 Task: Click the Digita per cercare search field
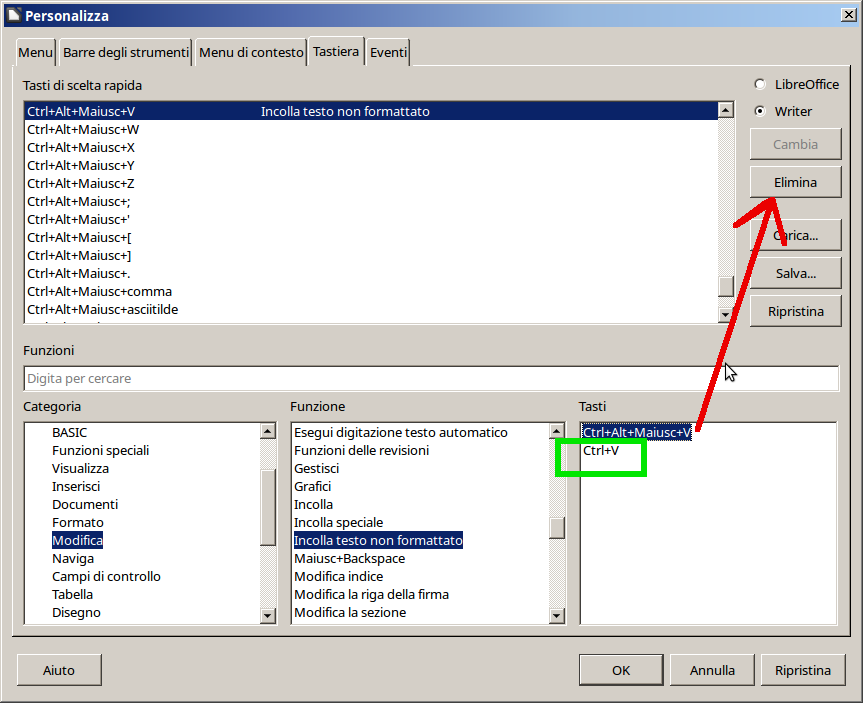click(x=431, y=379)
